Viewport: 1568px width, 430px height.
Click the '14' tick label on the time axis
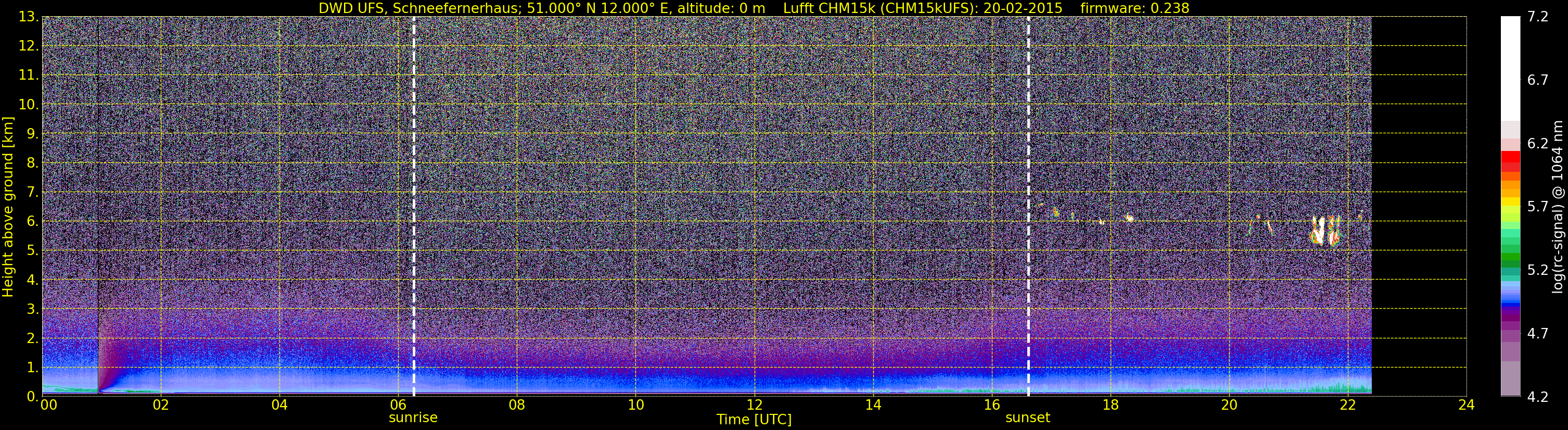tap(873, 406)
